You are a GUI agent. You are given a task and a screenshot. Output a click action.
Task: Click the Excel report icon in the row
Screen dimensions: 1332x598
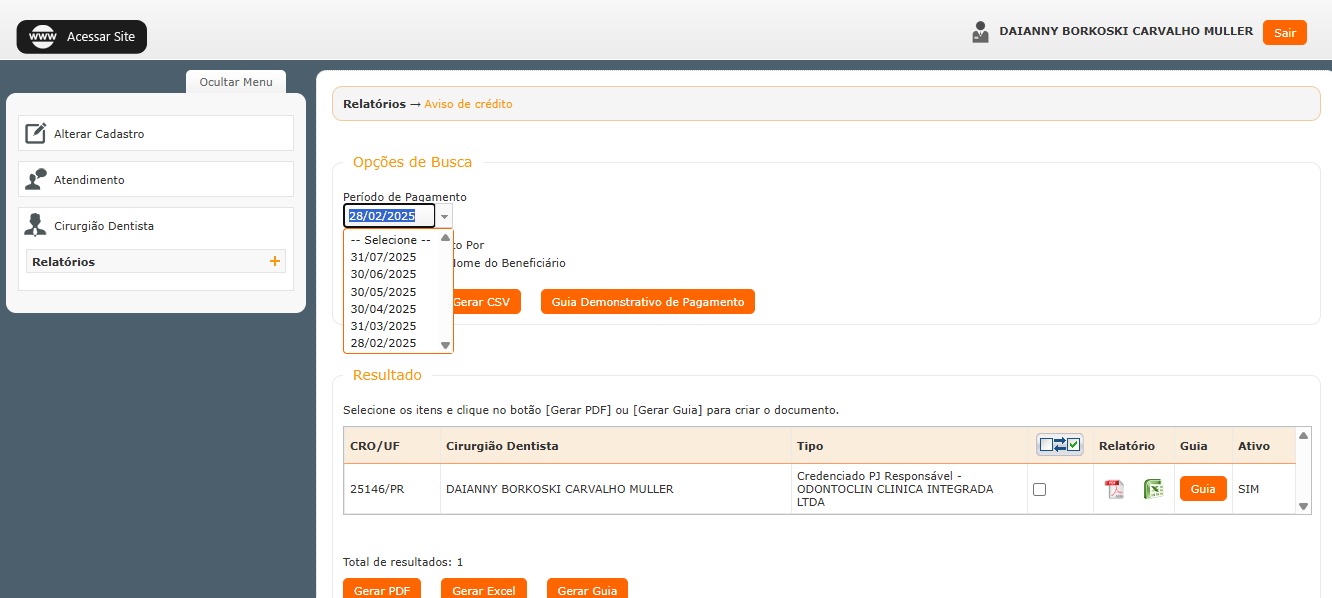1153,489
